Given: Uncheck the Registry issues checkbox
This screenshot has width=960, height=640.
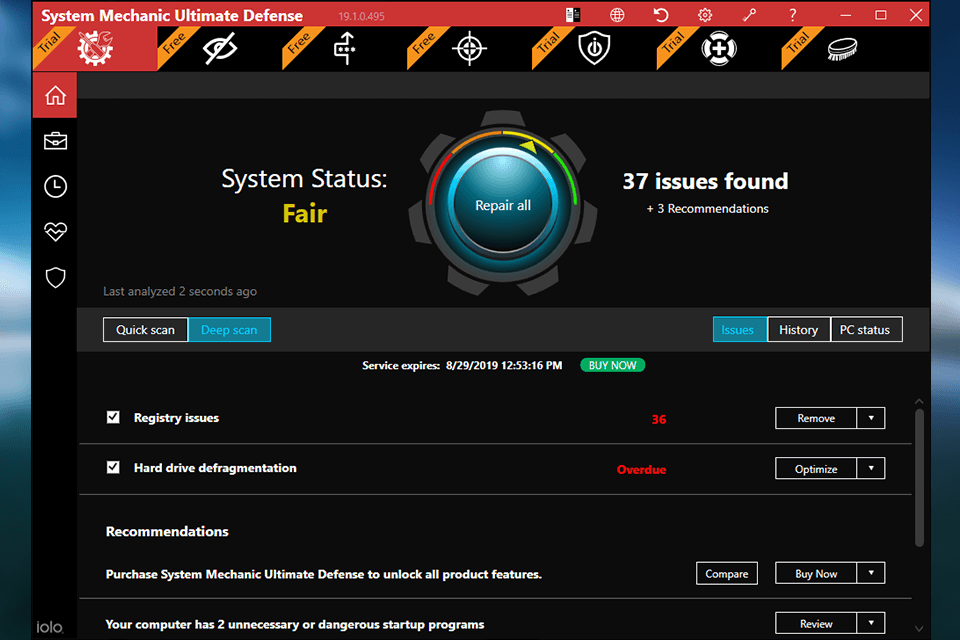Looking at the screenshot, I should coord(113,417).
